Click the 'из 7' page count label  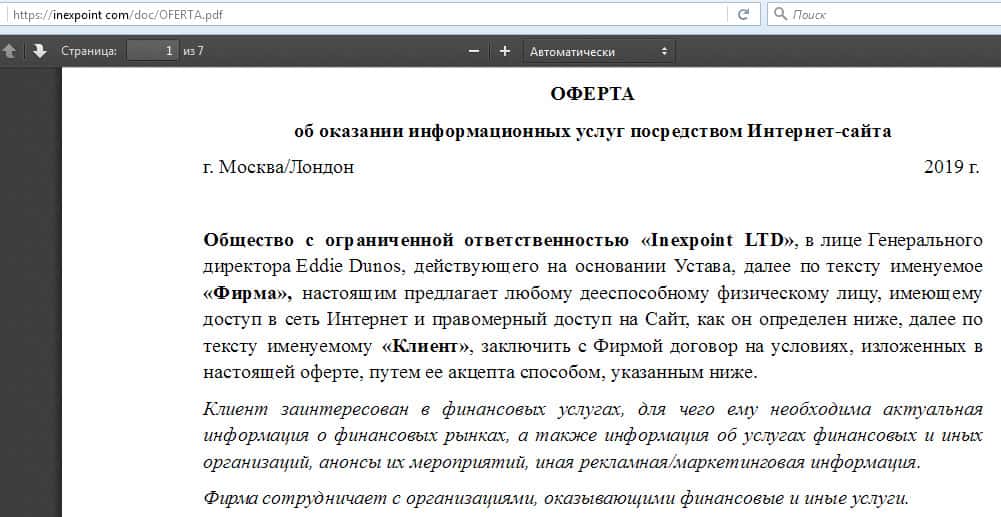193,51
